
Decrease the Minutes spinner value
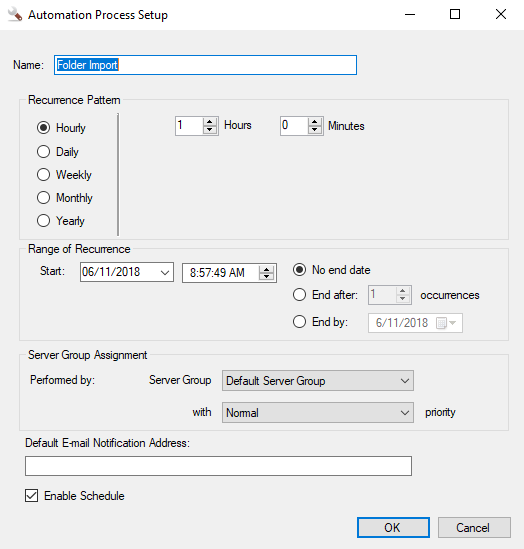315,130
